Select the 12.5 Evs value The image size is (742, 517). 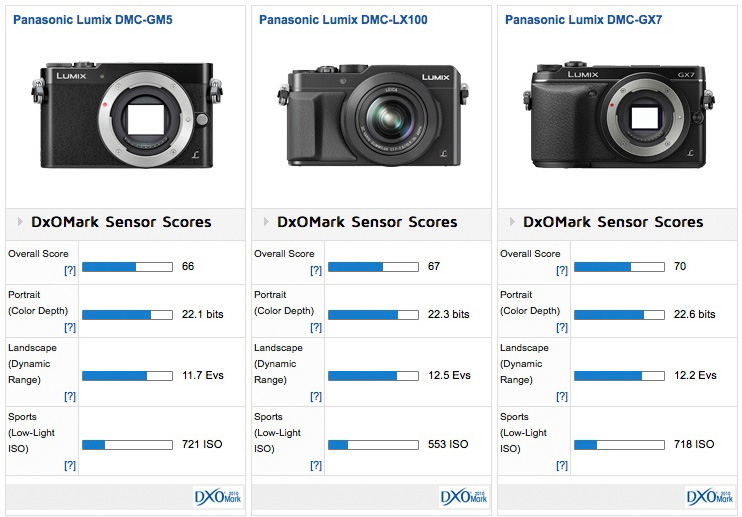[450, 375]
